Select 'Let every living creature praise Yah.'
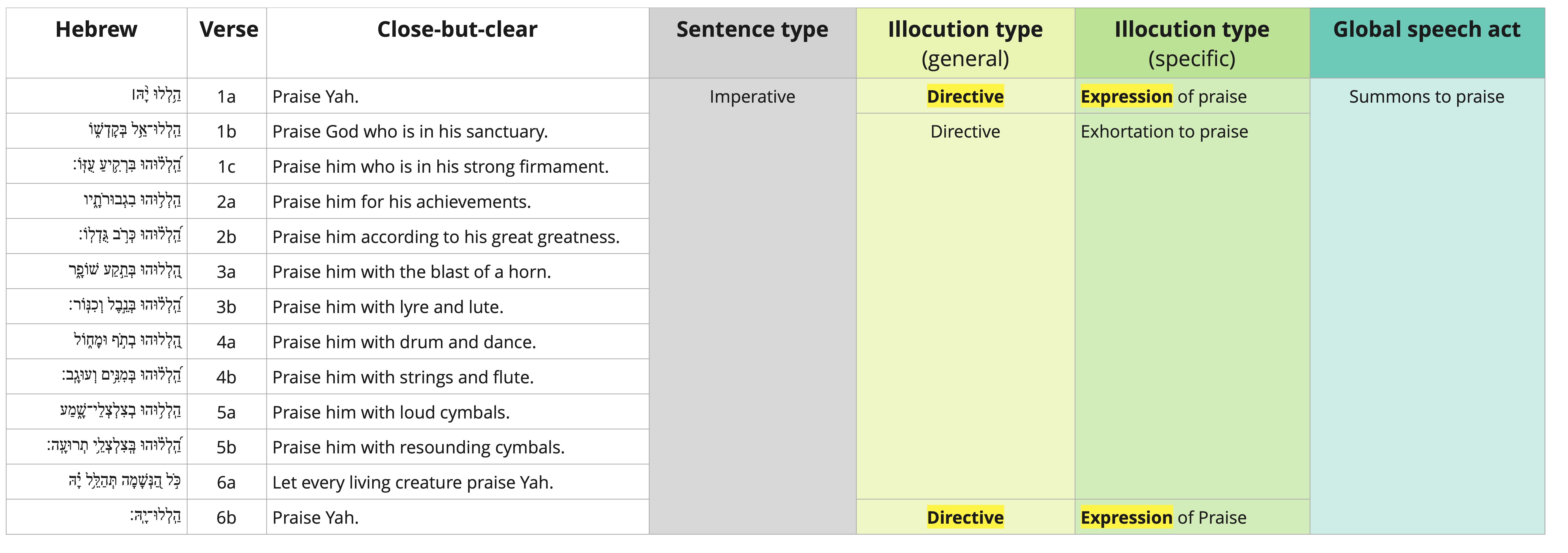Viewport: 1568px width, 553px height. [413, 482]
